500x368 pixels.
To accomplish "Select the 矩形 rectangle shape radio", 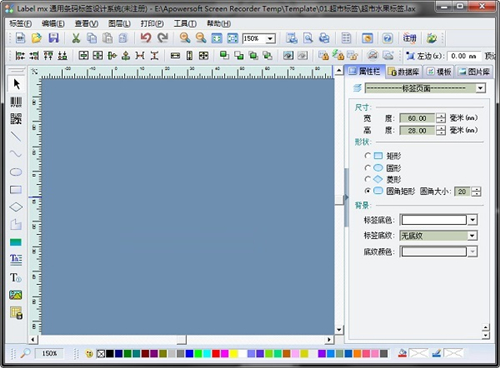I will pos(368,156).
